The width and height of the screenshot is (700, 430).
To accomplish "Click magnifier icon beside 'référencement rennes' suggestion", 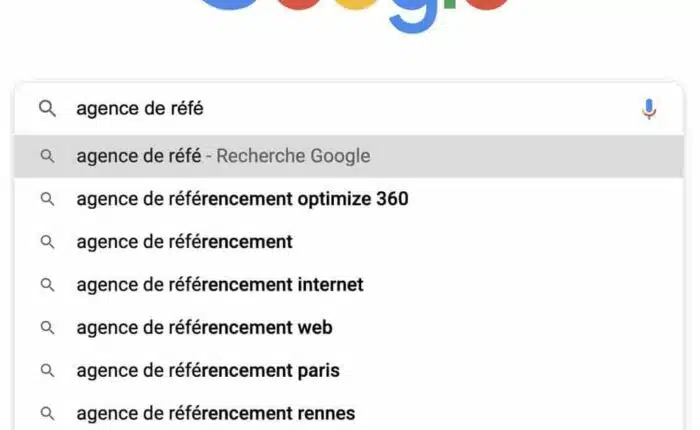I will (x=47, y=413).
